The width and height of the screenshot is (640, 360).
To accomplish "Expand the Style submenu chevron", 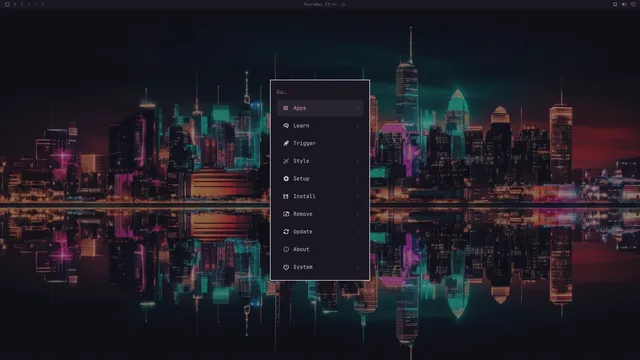I will [358, 161].
